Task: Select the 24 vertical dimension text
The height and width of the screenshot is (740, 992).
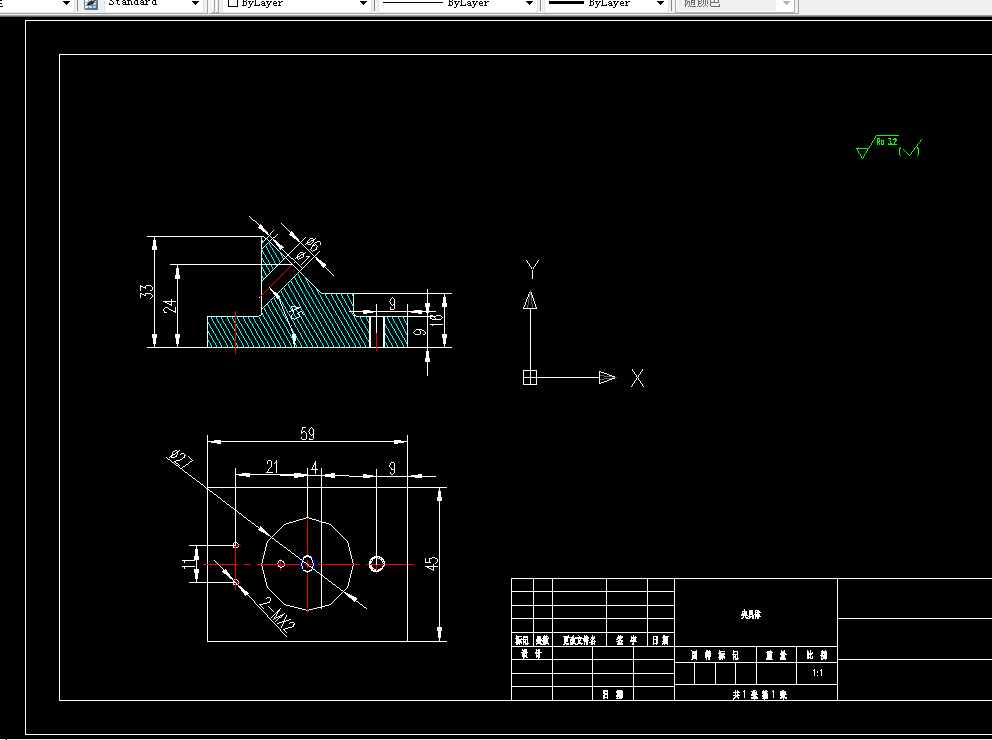Action: [x=170, y=306]
